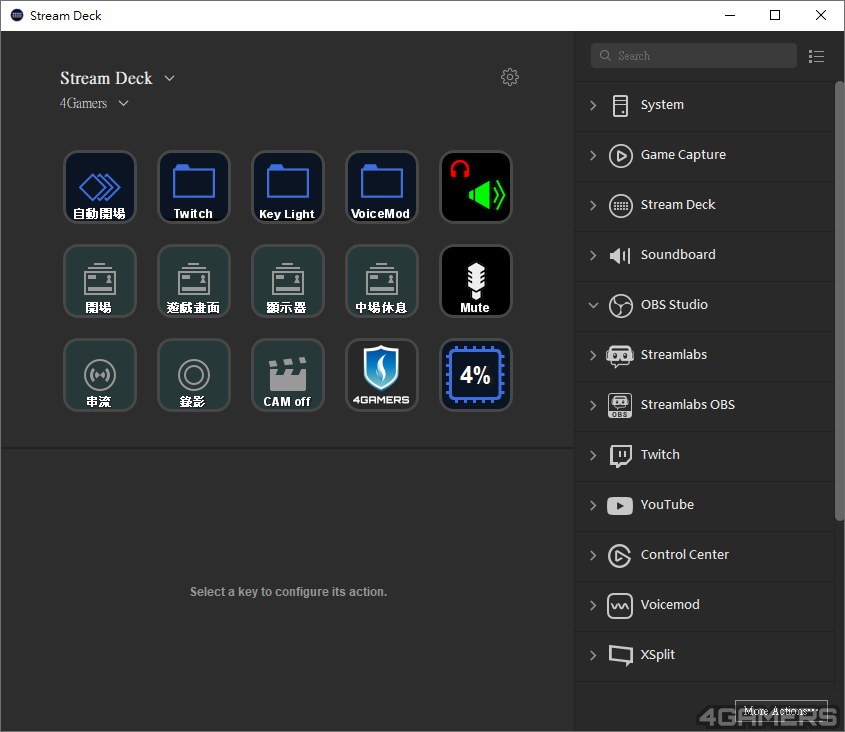This screenshot has width=845, height=732.
Task: Select the 中場休息 scene key
Action: click(382, 281)
